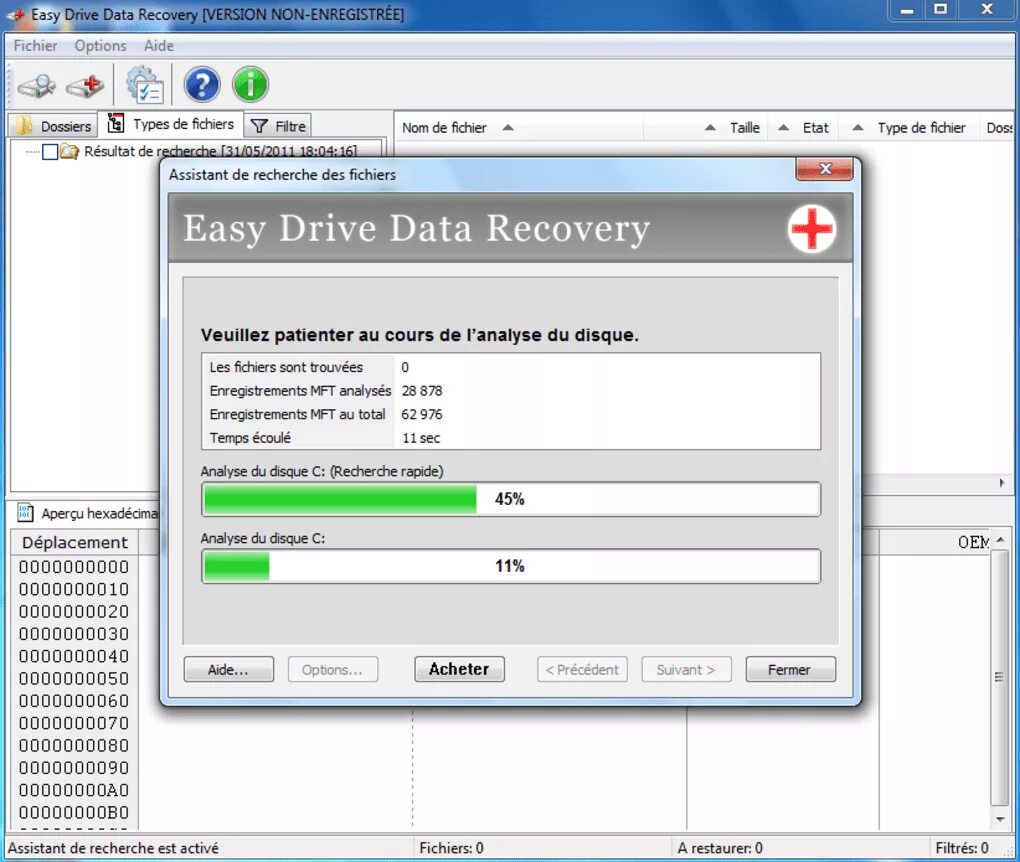Click the quick search 45% progress bar
Image resolution: width=1020 pixels, height=862 pixels.
(511, 499)
